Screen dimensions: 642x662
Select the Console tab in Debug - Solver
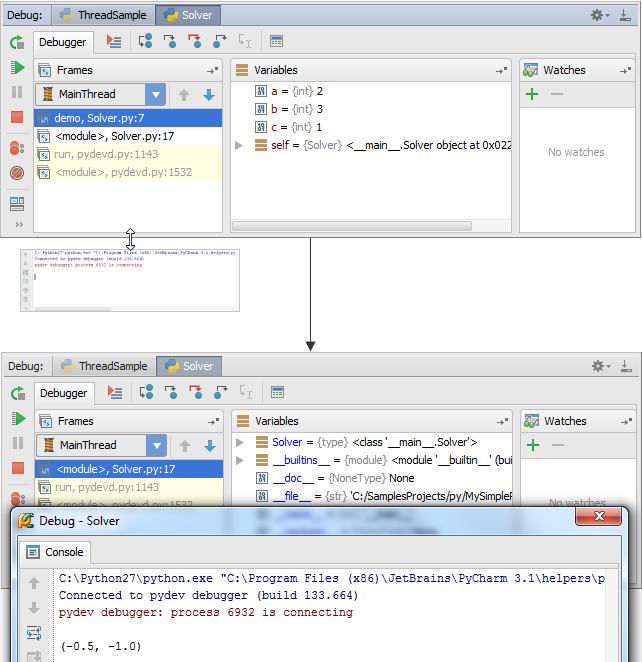tap(55, 552)
